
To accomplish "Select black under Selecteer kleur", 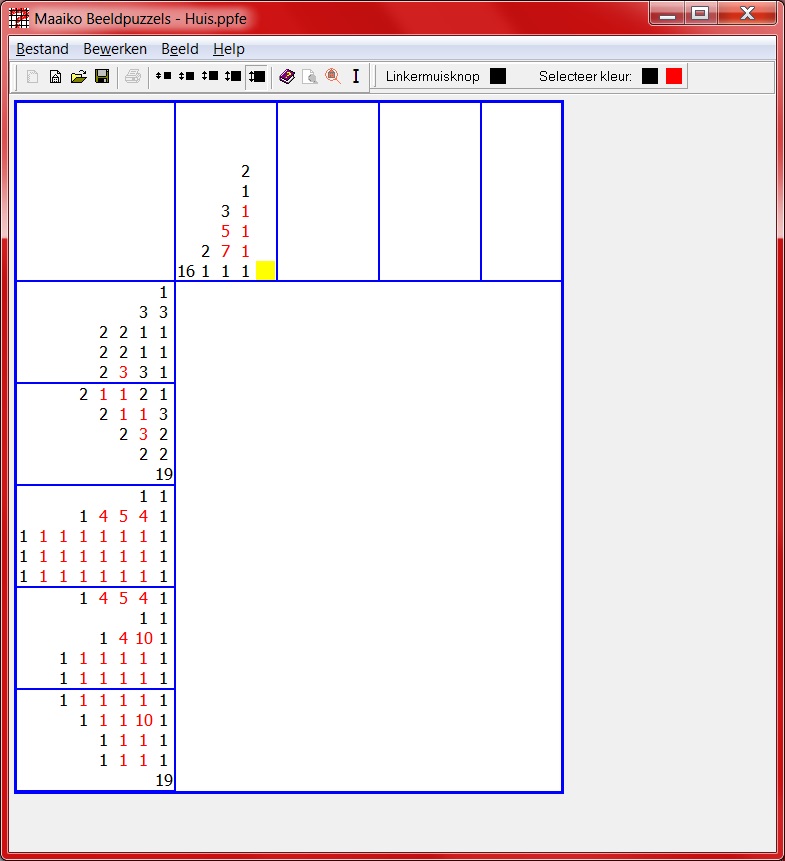I will (x=650, y=76).
